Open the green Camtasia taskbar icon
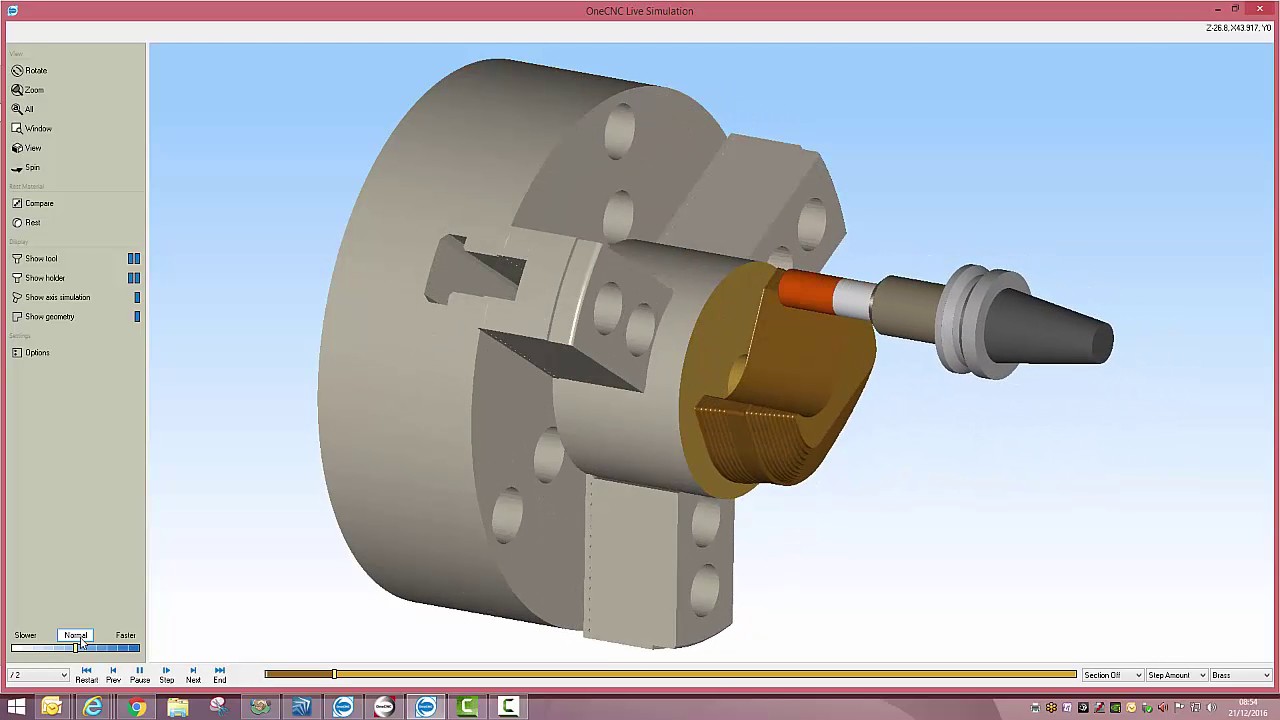Viewport: 1280px width, 720px height. click(x=467, y=707)
